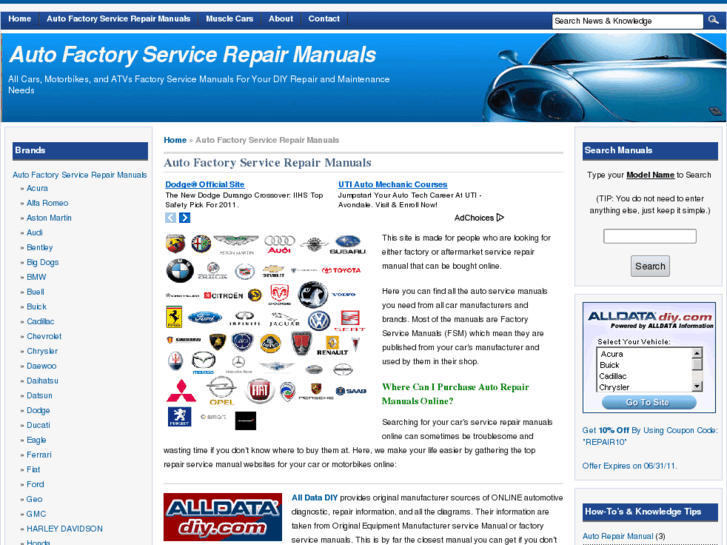Open Home in top navigation bar
The height and width of the screenshot is (545, 727).
point(19,19)
